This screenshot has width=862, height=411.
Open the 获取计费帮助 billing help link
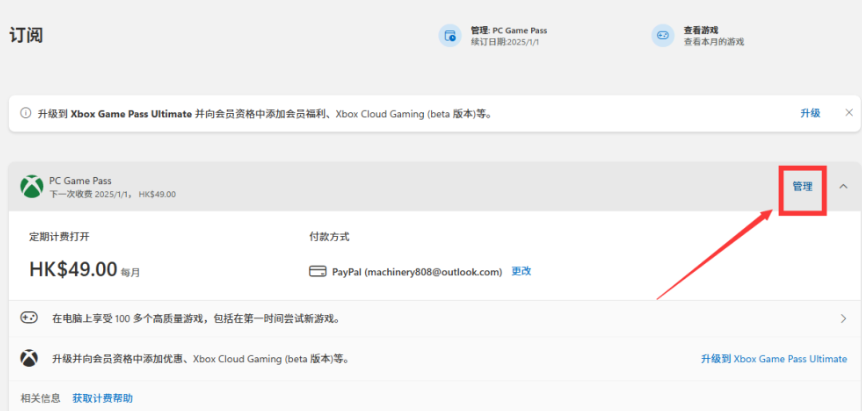(102, 398)
